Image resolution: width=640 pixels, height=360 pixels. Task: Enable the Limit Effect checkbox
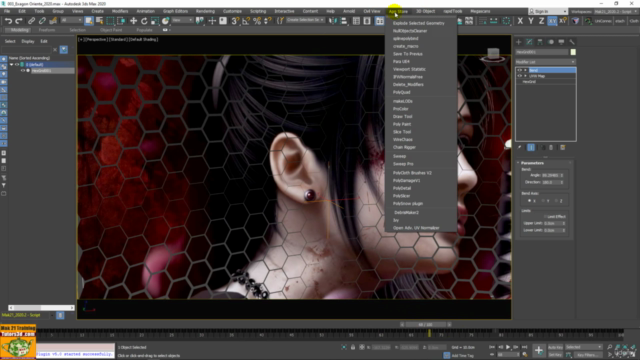[545, 216]
